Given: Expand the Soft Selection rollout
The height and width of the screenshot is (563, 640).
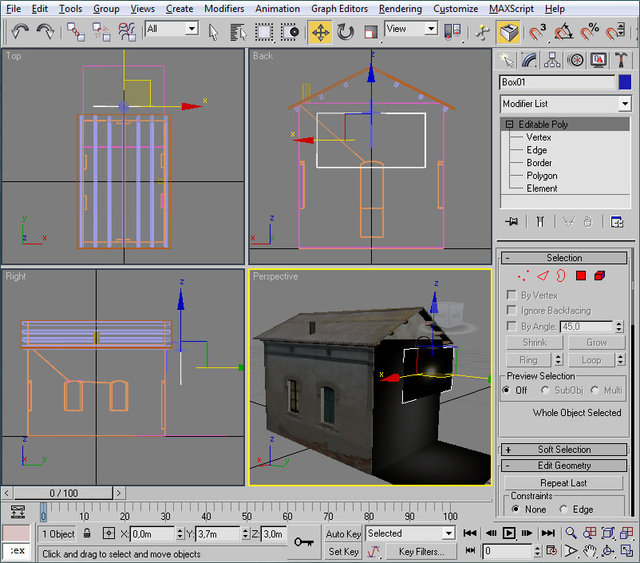Looking at the screenshot, I should [564, 449].
